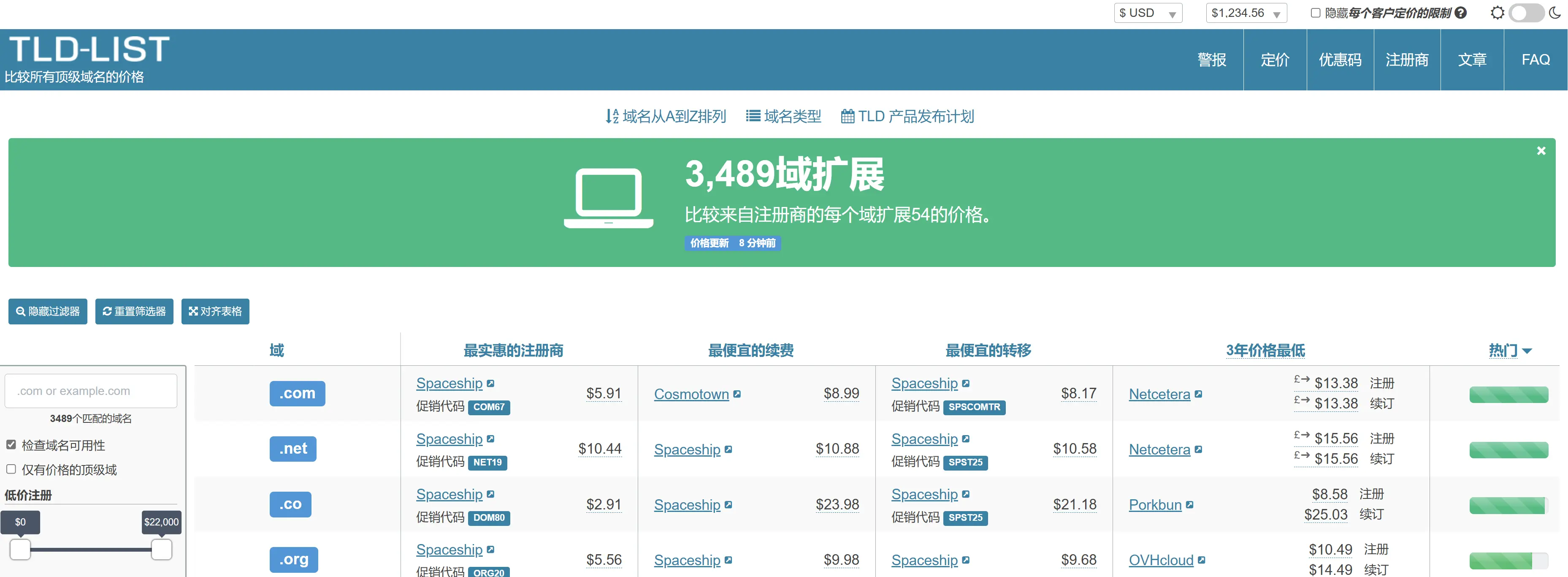Viewport: 1568px width, 577px height.
Task: Click the help question mark icon
Action: click(1461, 13)
